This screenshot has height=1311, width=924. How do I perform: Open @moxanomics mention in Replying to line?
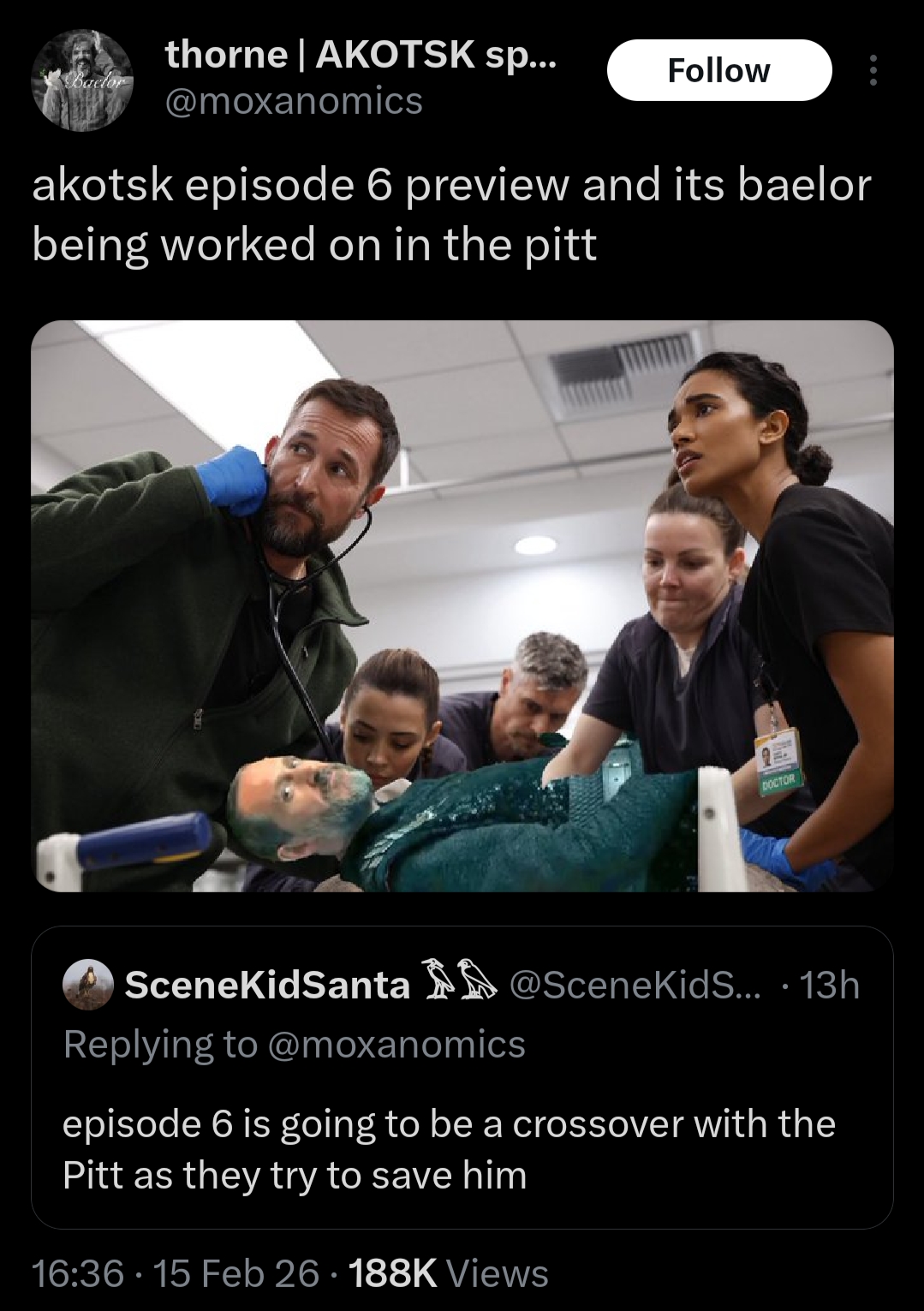(397, 1044)
